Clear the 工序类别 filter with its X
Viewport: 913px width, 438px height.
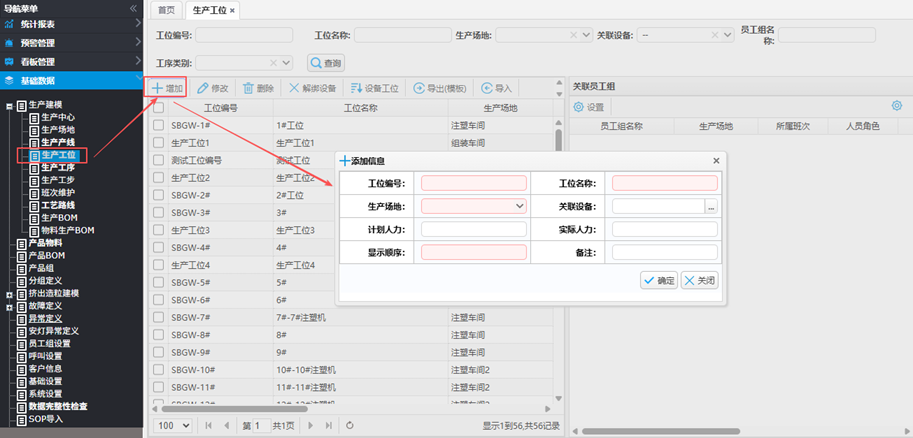click(273, 62)
